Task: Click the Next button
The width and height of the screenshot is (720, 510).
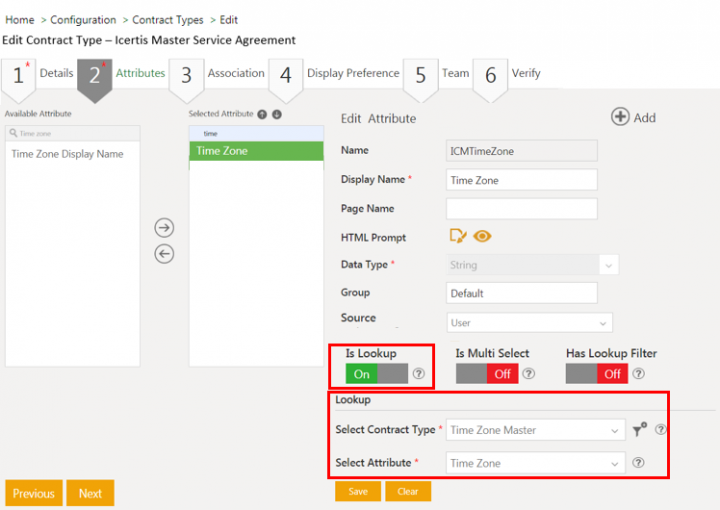Action: (90, 493)
